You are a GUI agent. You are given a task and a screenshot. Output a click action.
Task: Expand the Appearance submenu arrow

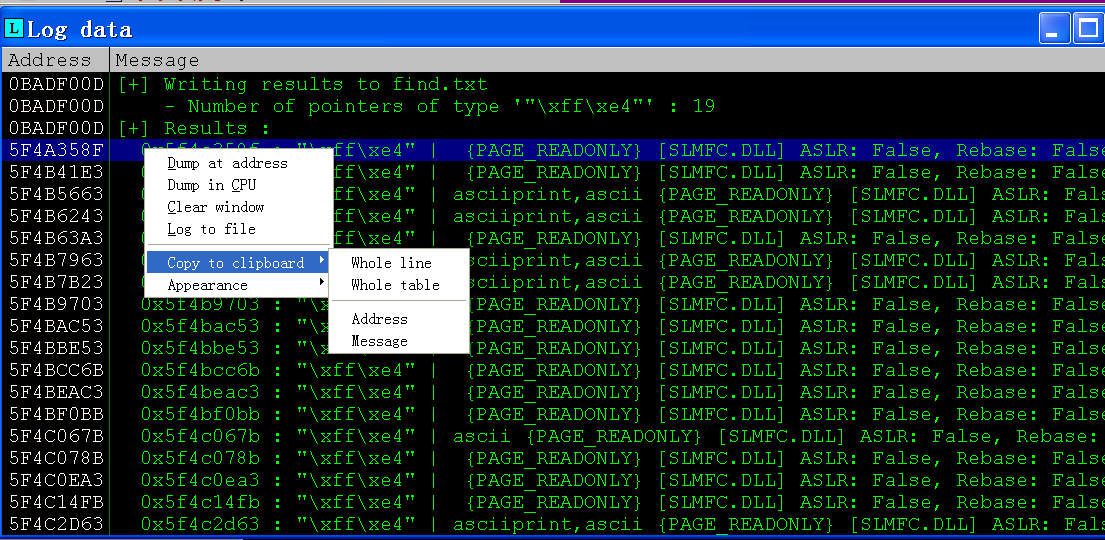pos(322,282)
